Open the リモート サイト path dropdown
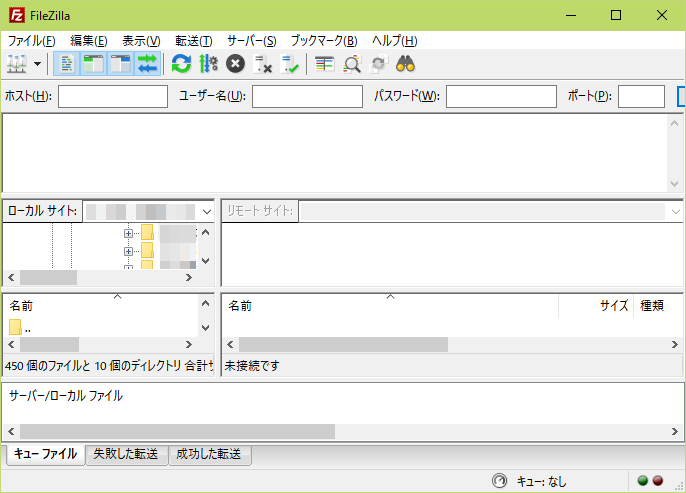This screenshot has width=686, height=493. 676,212
